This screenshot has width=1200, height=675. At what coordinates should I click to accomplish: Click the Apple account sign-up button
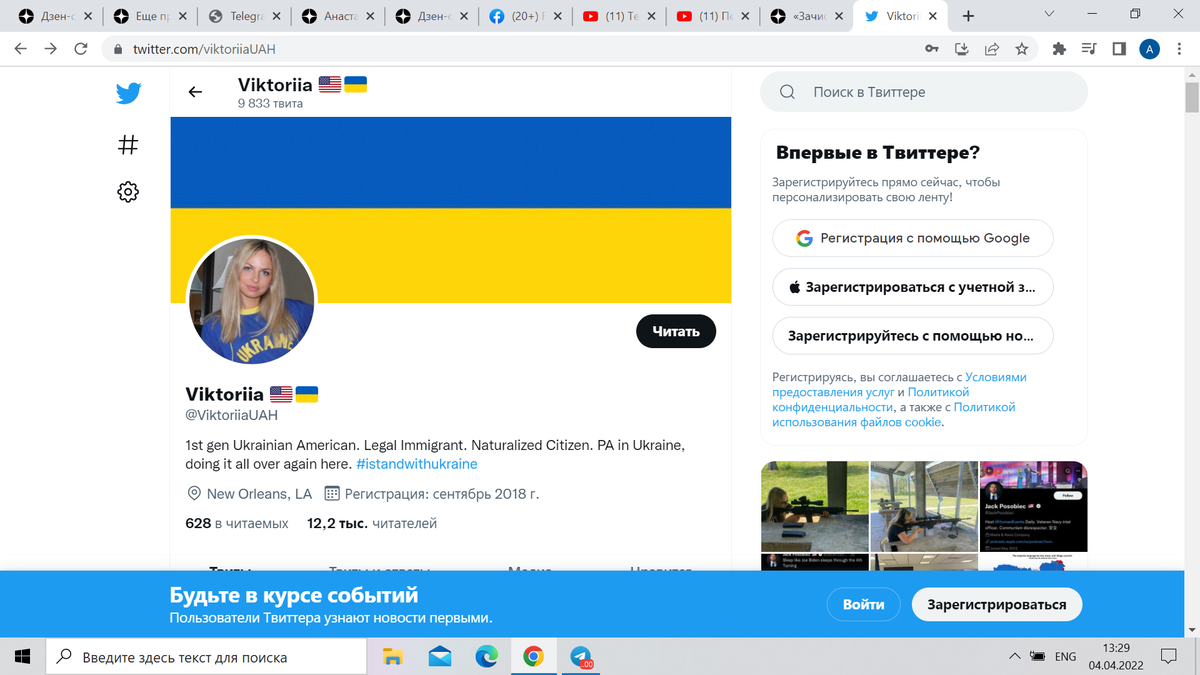click(x=913, y=287)
